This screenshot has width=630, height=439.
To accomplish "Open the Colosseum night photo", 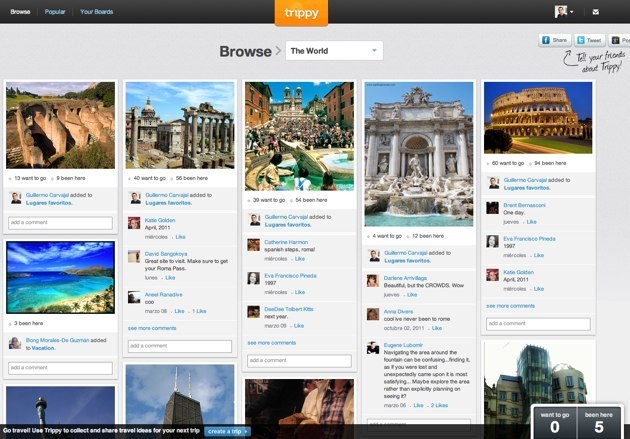I will 538,118.
